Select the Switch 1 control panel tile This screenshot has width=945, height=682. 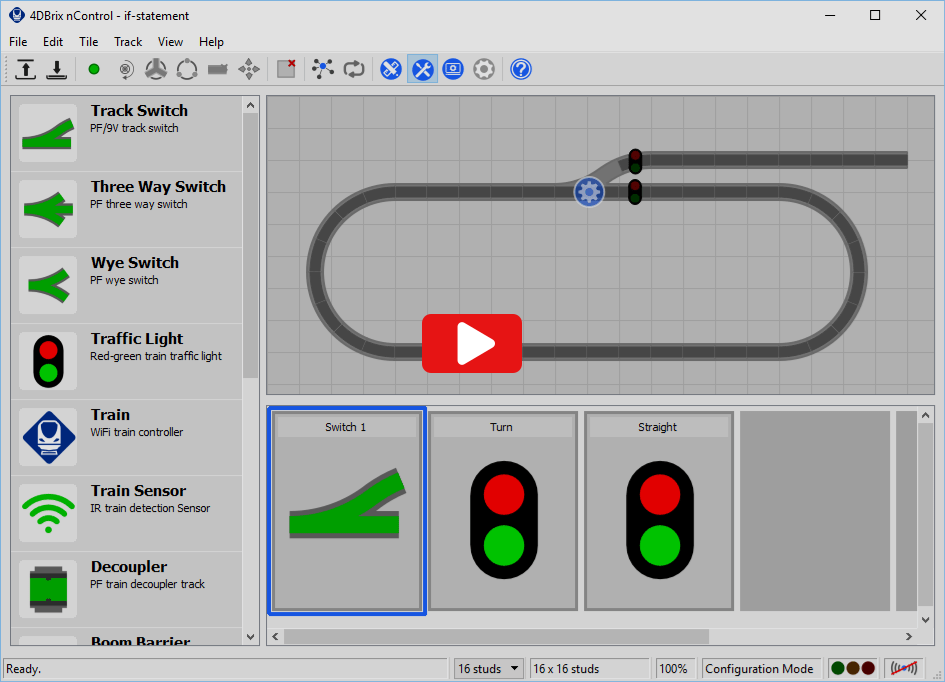tap(347, 511)
